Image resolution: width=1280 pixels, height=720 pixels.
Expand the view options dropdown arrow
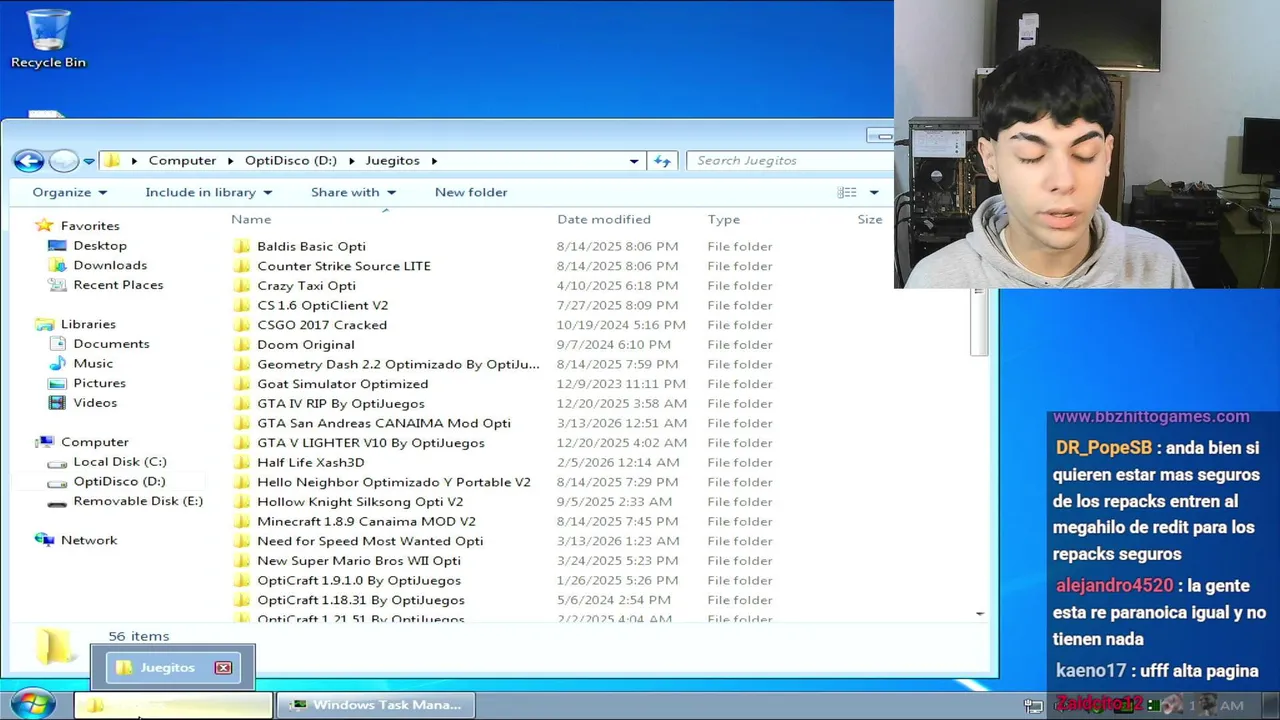(874, 192)
